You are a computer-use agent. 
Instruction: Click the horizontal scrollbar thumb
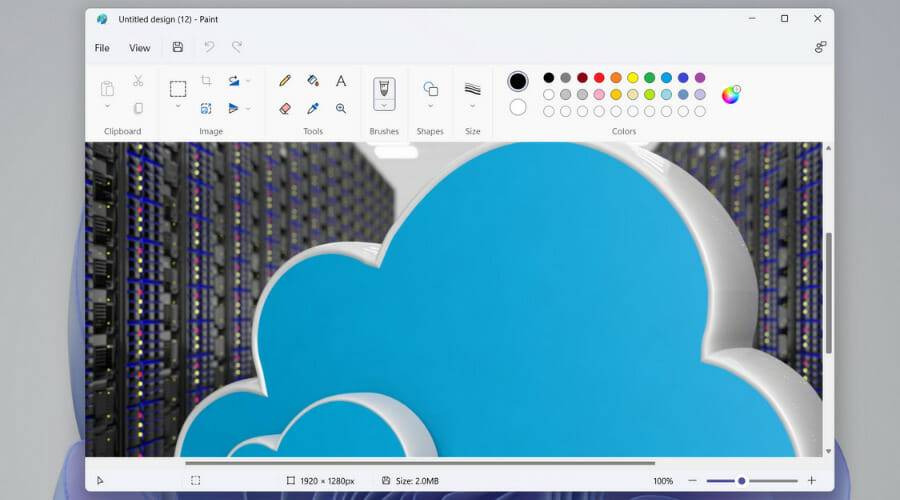click(x=420, y=463)
